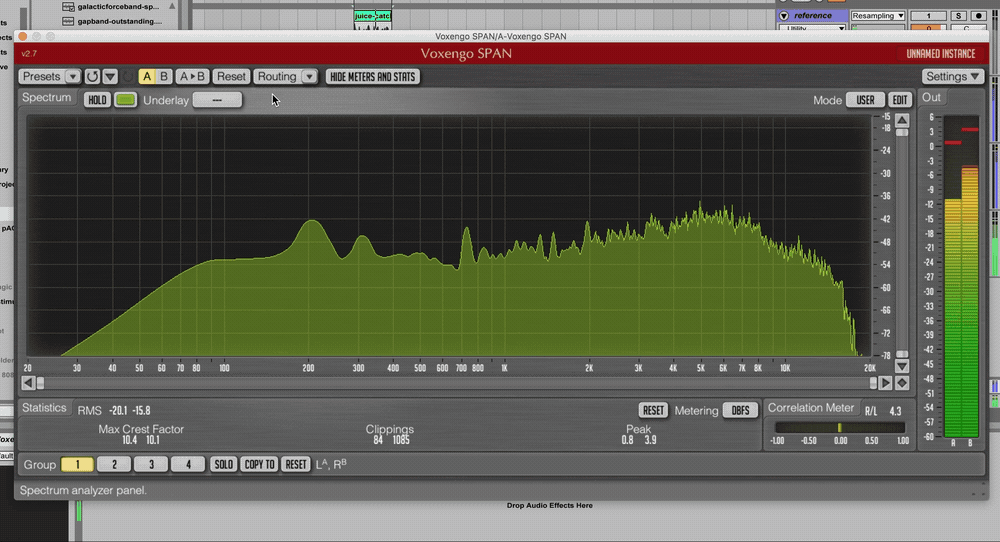Click the correlation meter bar

[x=840, y=427]
